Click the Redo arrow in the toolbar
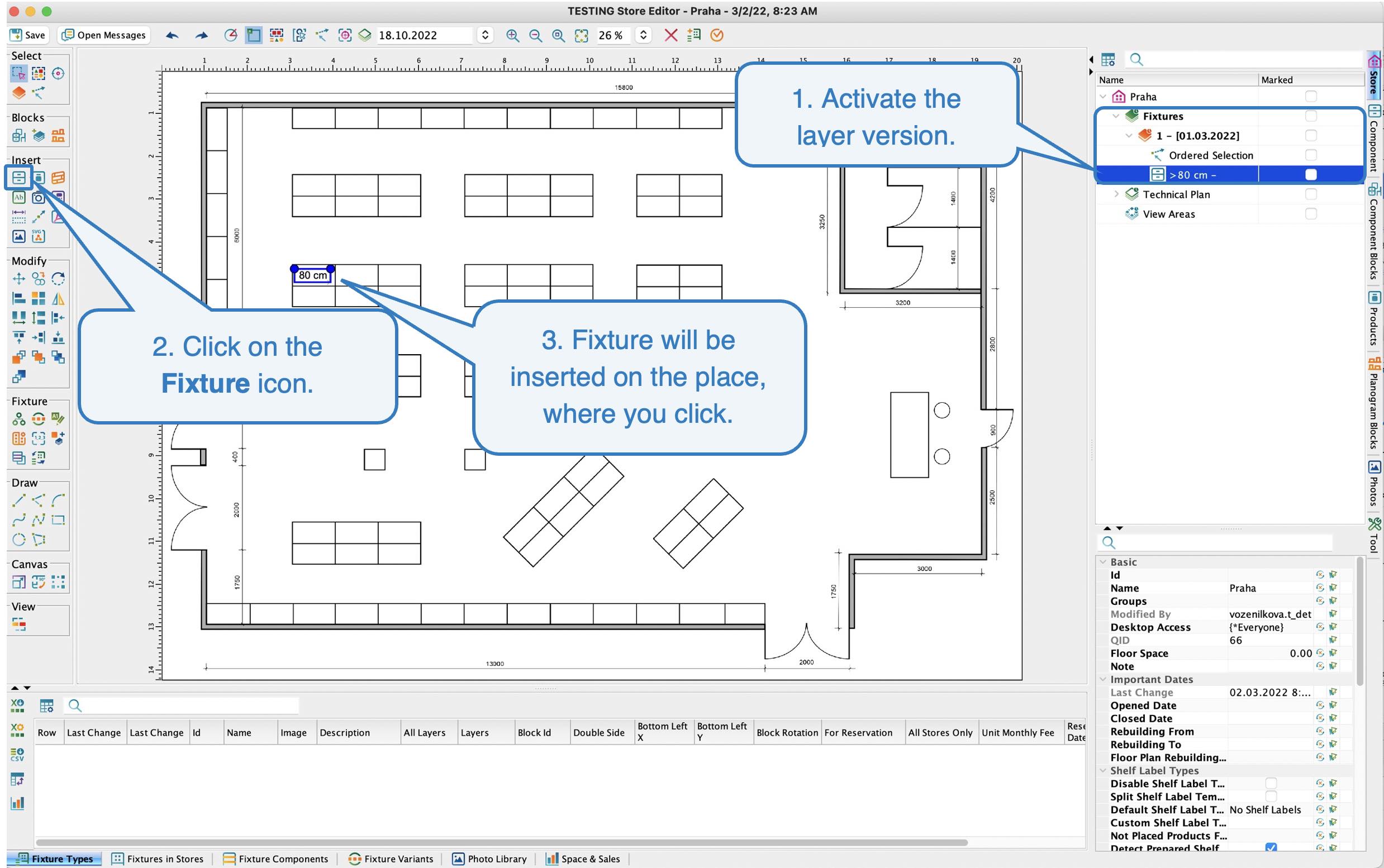 click(x=201, y=36)
